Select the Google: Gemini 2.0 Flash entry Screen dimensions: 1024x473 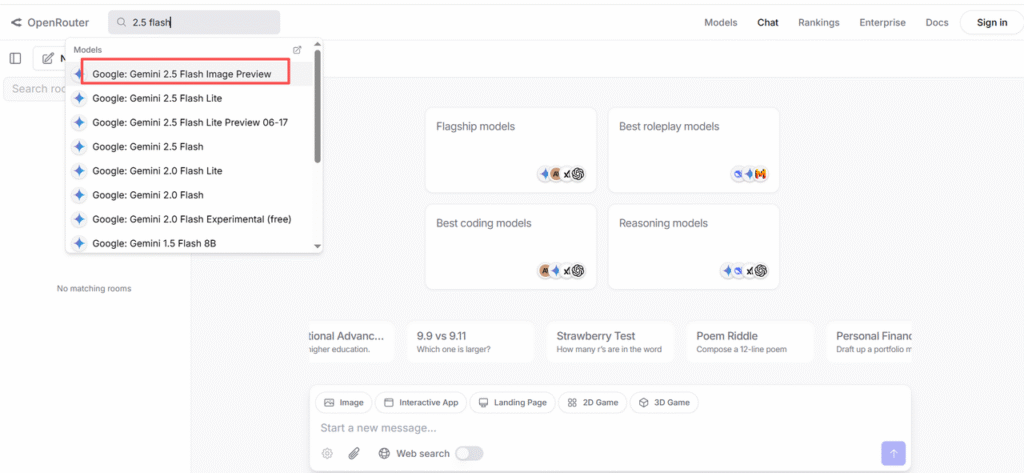(189, 195)
